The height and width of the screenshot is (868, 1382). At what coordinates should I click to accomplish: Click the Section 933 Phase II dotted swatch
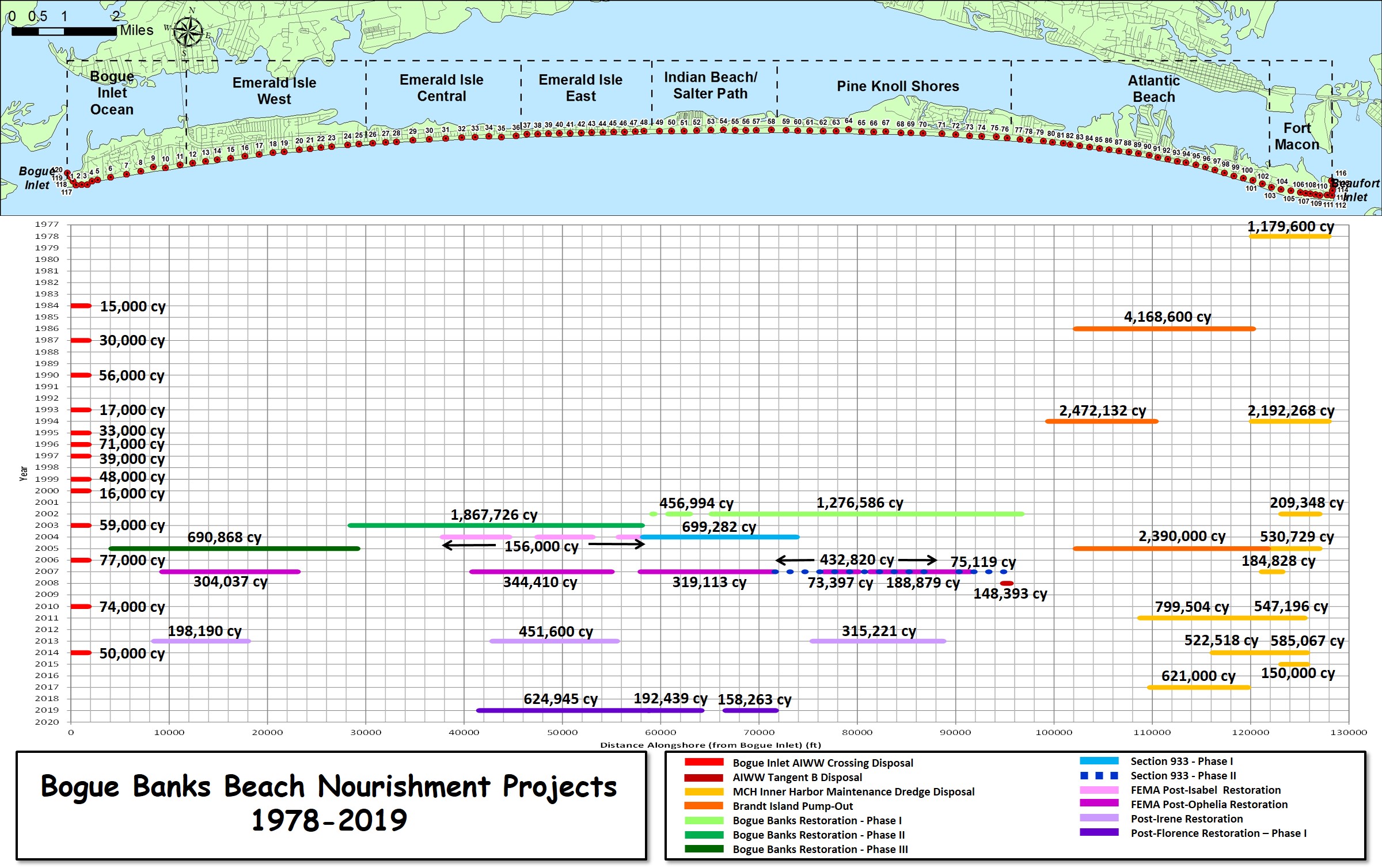click(1099, 775)
